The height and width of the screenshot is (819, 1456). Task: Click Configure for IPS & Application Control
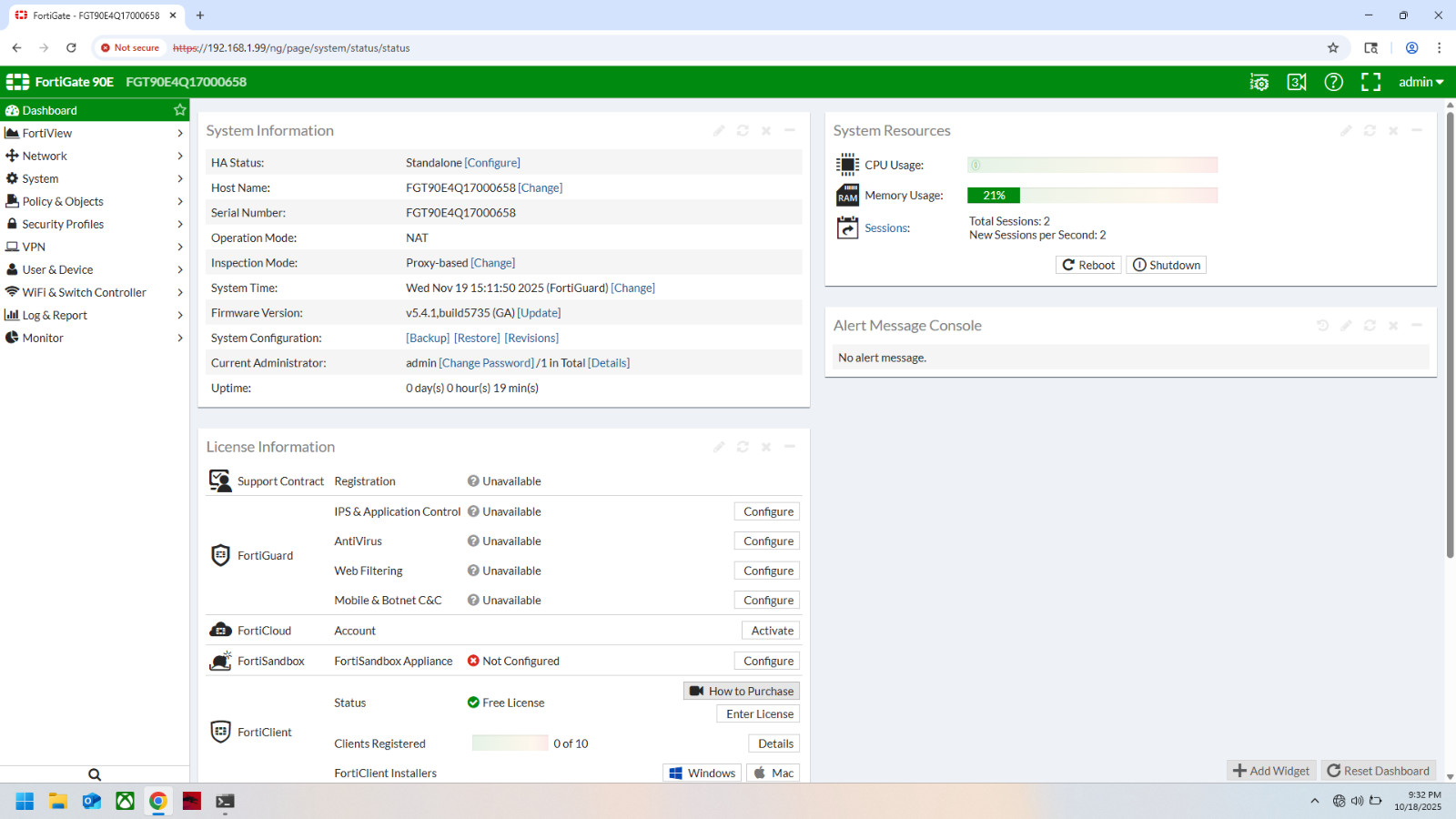point(767,511)
